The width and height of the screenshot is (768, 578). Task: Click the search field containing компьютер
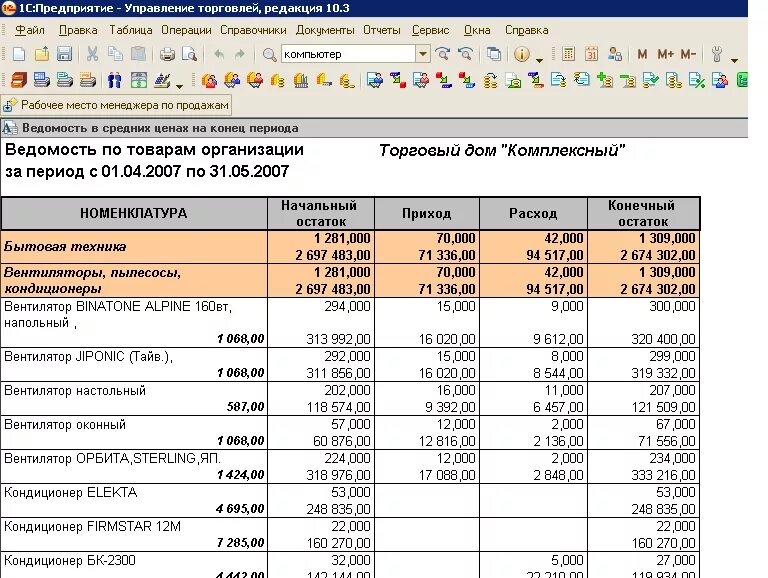pos(348,54)
